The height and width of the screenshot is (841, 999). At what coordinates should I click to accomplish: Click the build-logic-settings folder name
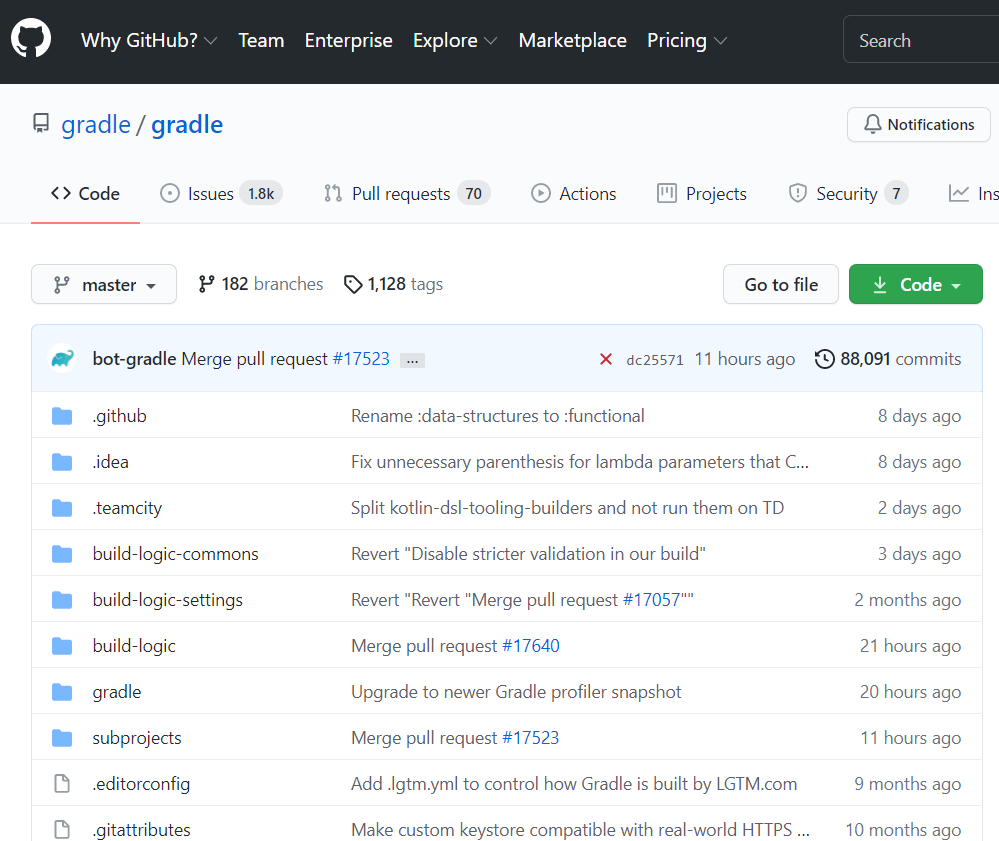(x=168, y=600)
